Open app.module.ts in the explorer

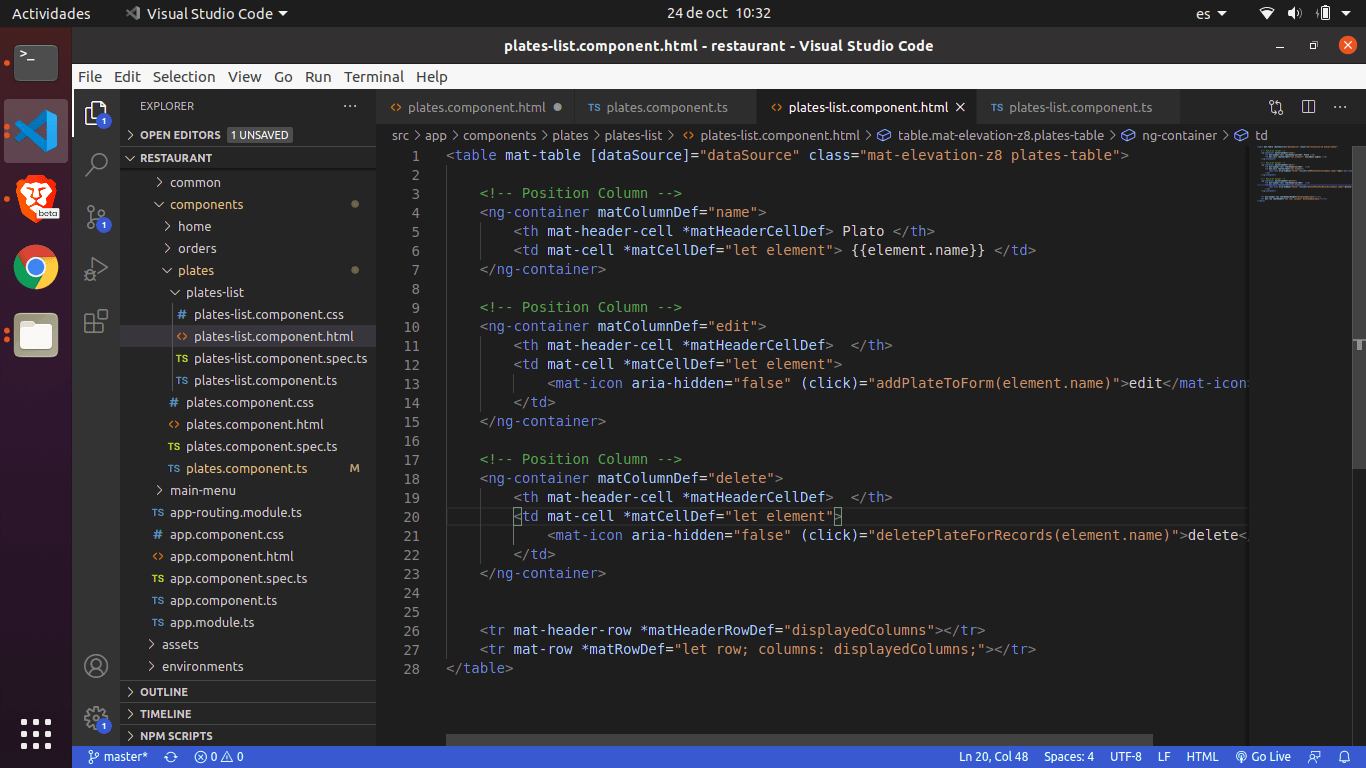(211, 622)
